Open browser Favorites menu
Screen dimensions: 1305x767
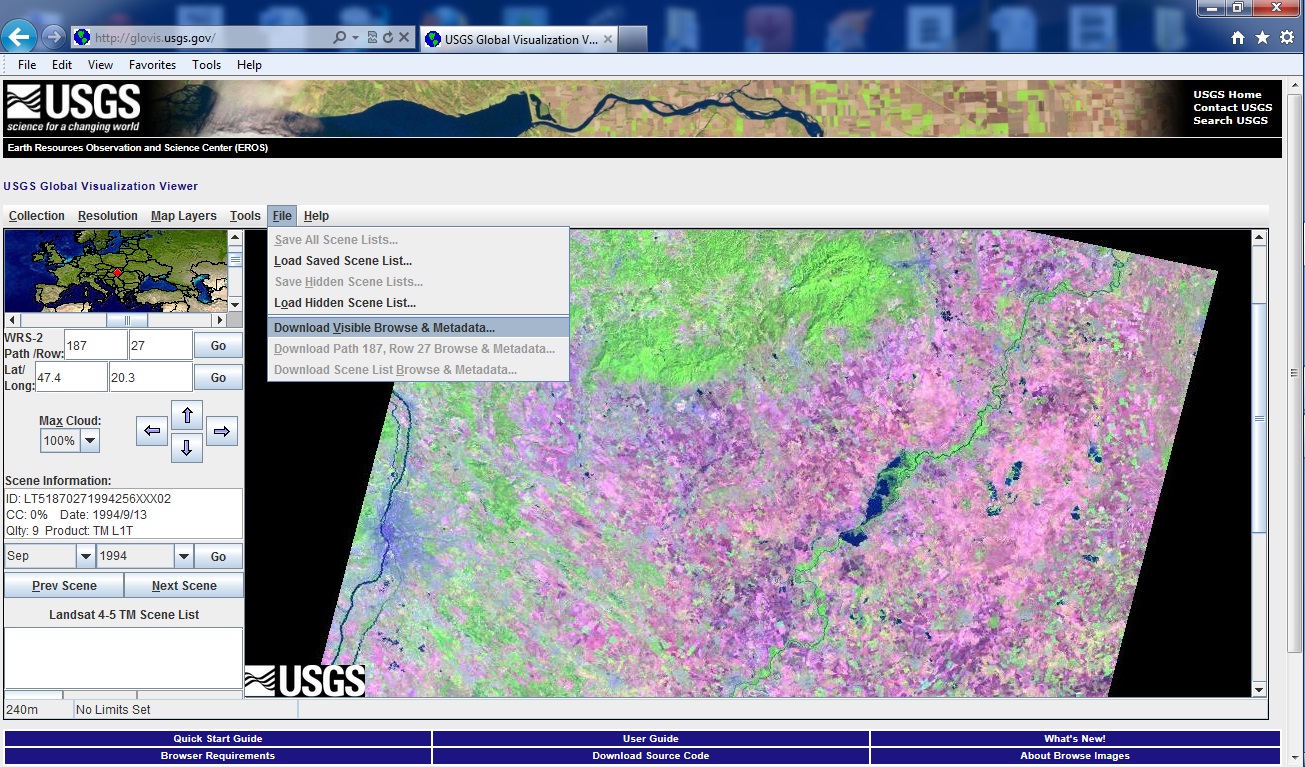152,65
